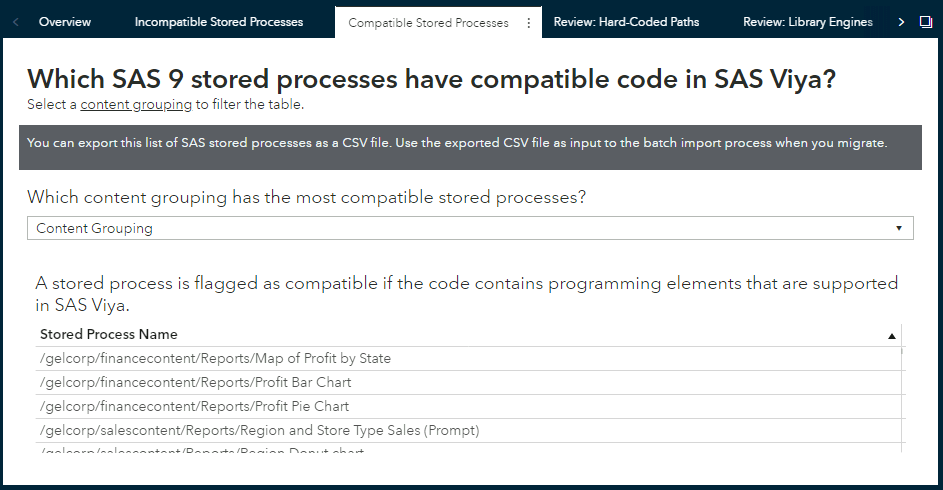Open the page list icon
Viewport: 943px width, 490px height.
[925, 22]
